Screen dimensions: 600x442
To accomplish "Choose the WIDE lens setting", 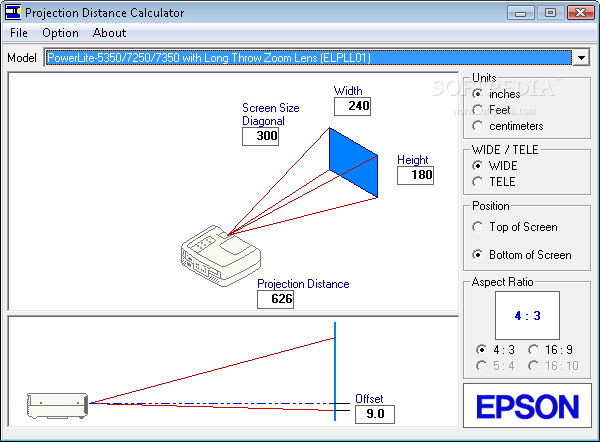I will point(494,166).
